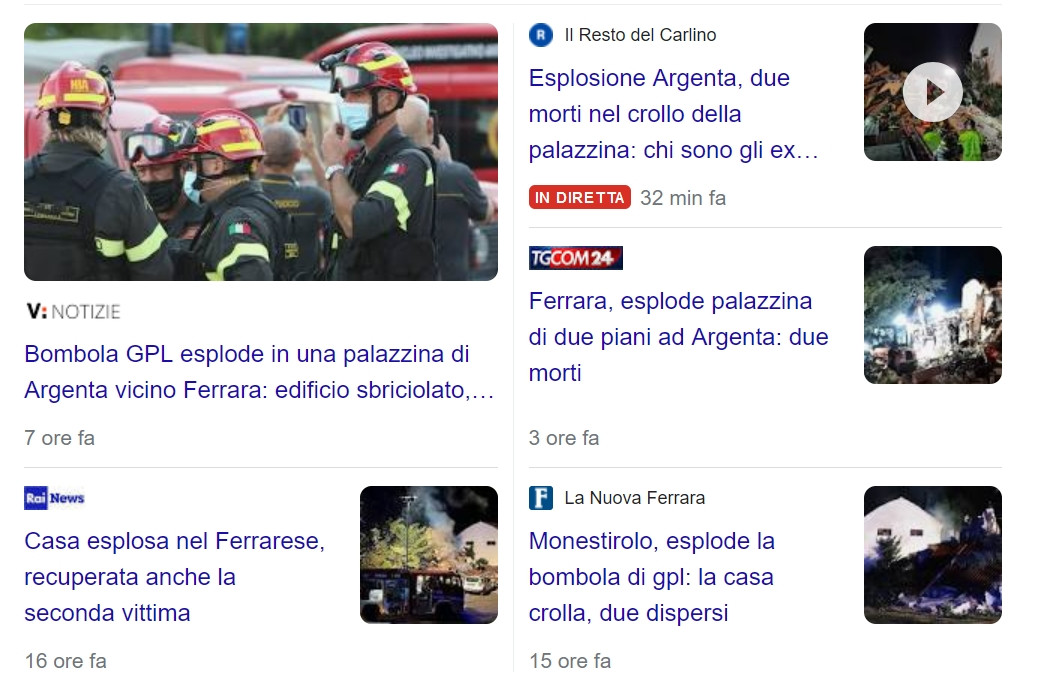This screenshot has width=1055, height=685.
Task: Open headline Casa esplosa nel Ferrarese
Action: point(175,577)
